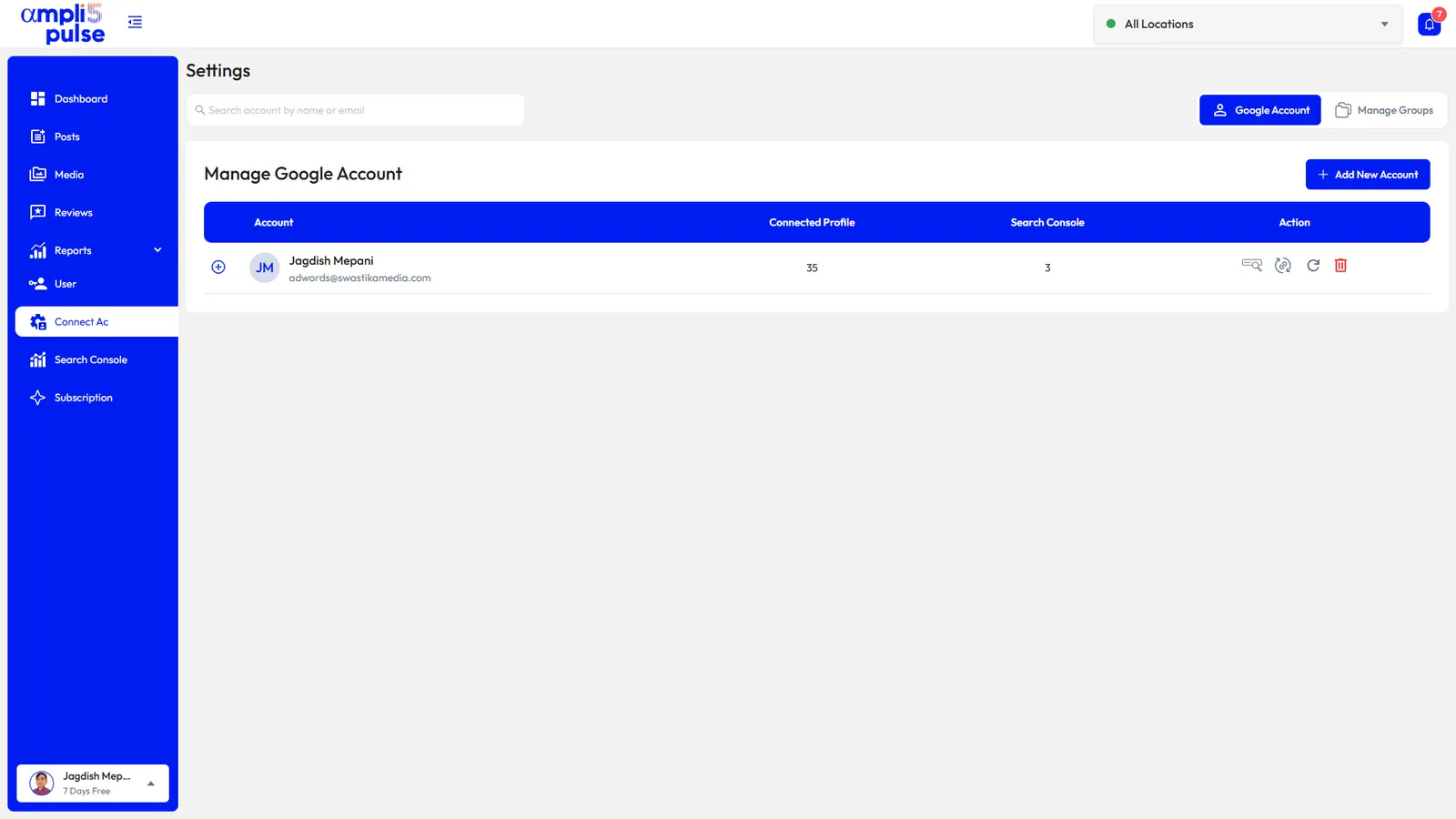Click the sync link action icon
The width and height of the screenshot is (1456, 819).
(x=1283, y=266)
